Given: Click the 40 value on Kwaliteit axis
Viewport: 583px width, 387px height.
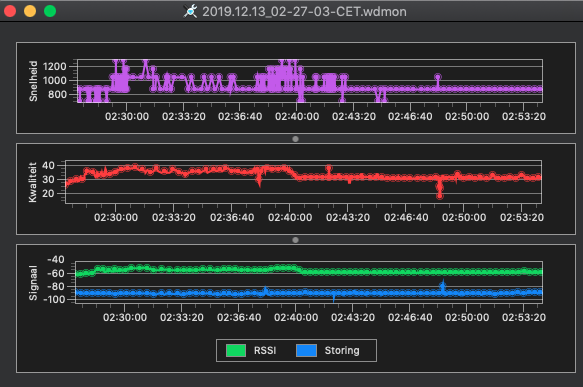Looking at the screenshot, I should click(x=48, y=165).
